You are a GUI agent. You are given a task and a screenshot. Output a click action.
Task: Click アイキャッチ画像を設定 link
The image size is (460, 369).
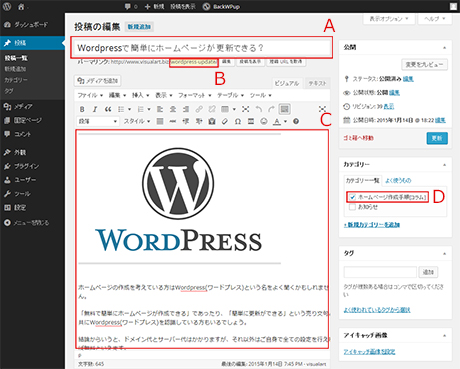[369, 352]
